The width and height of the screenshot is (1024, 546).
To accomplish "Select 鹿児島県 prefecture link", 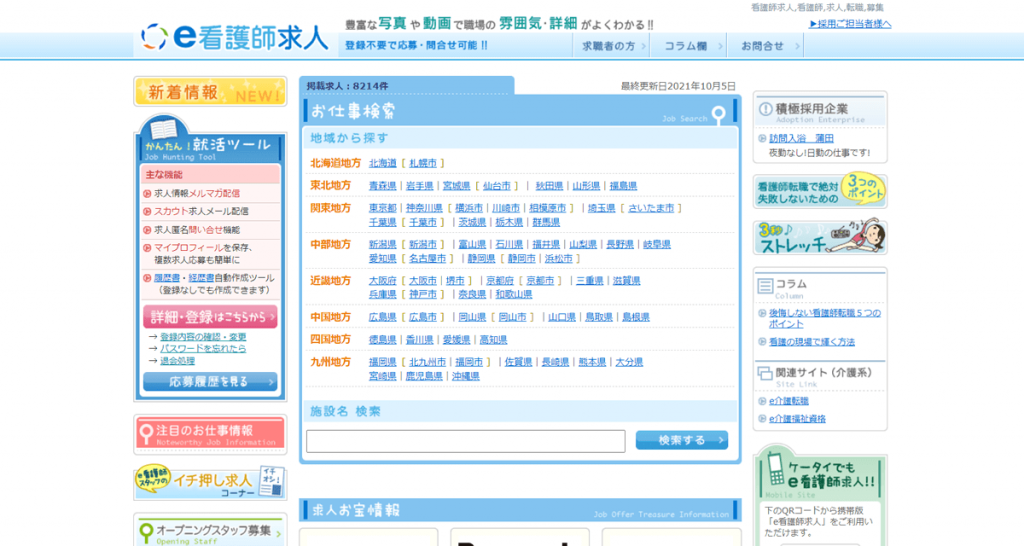I will pyautogui.click(x=424, y=377).
